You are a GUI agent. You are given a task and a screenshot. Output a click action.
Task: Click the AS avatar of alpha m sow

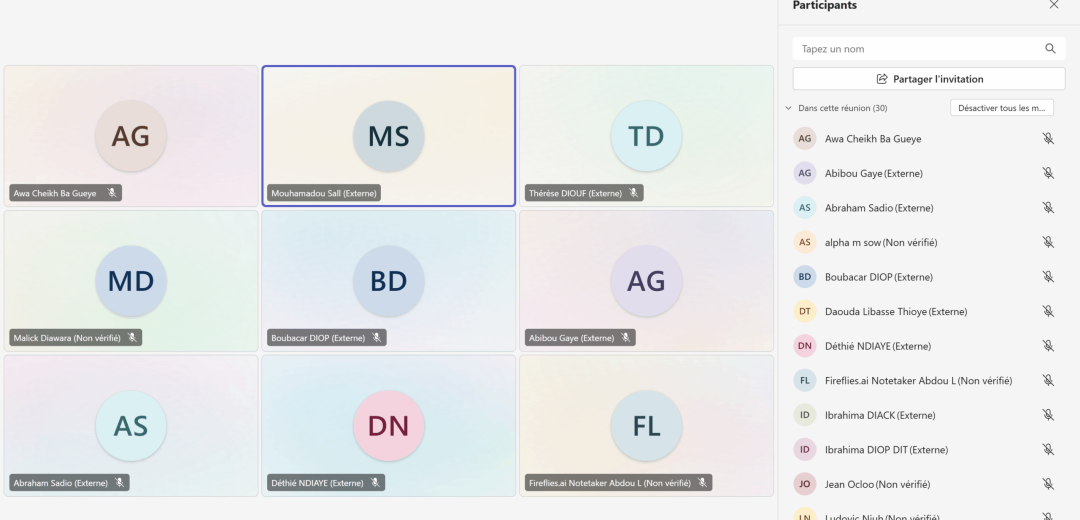point(805,242)
